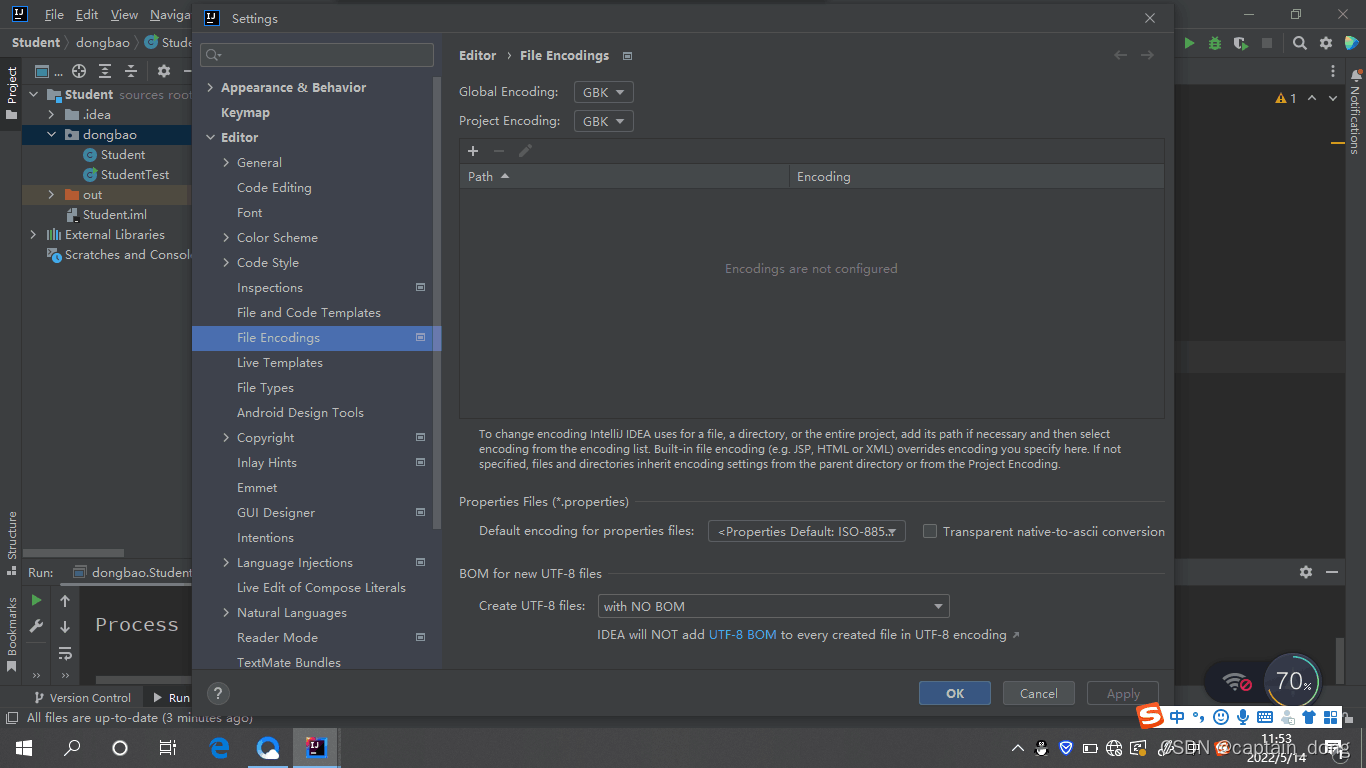This screenshot has height=768, width=1366.
Task: Select Live Templates in settings tree
Action: pos(279,363)
